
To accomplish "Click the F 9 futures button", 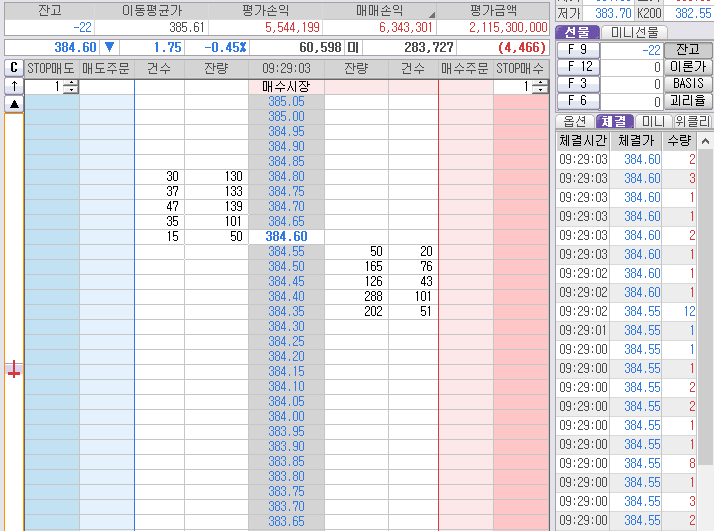I will [577, 50].
